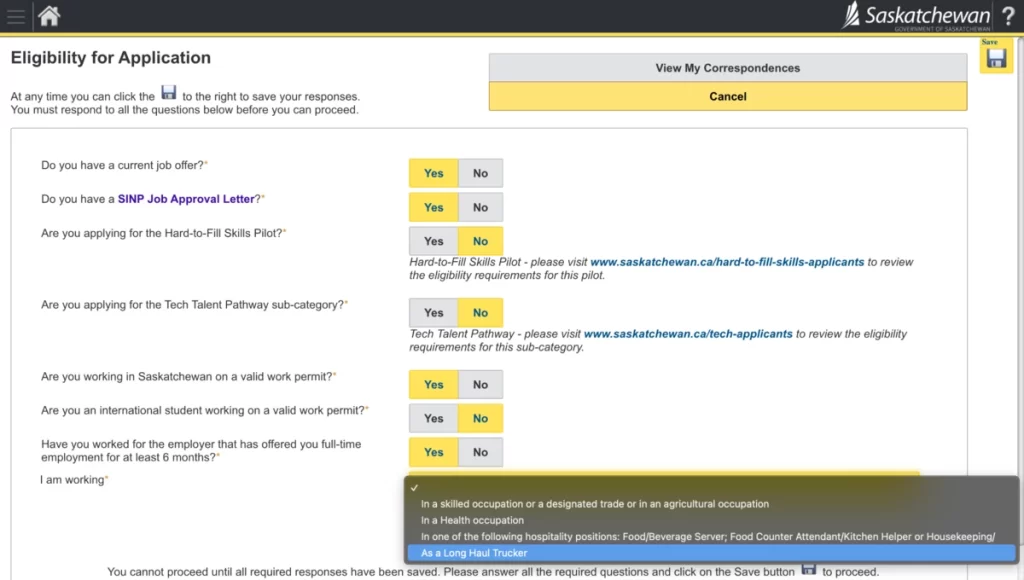Select No for current job offer
The height and width of the screenshot is (580, 1024).
[480, 173]
